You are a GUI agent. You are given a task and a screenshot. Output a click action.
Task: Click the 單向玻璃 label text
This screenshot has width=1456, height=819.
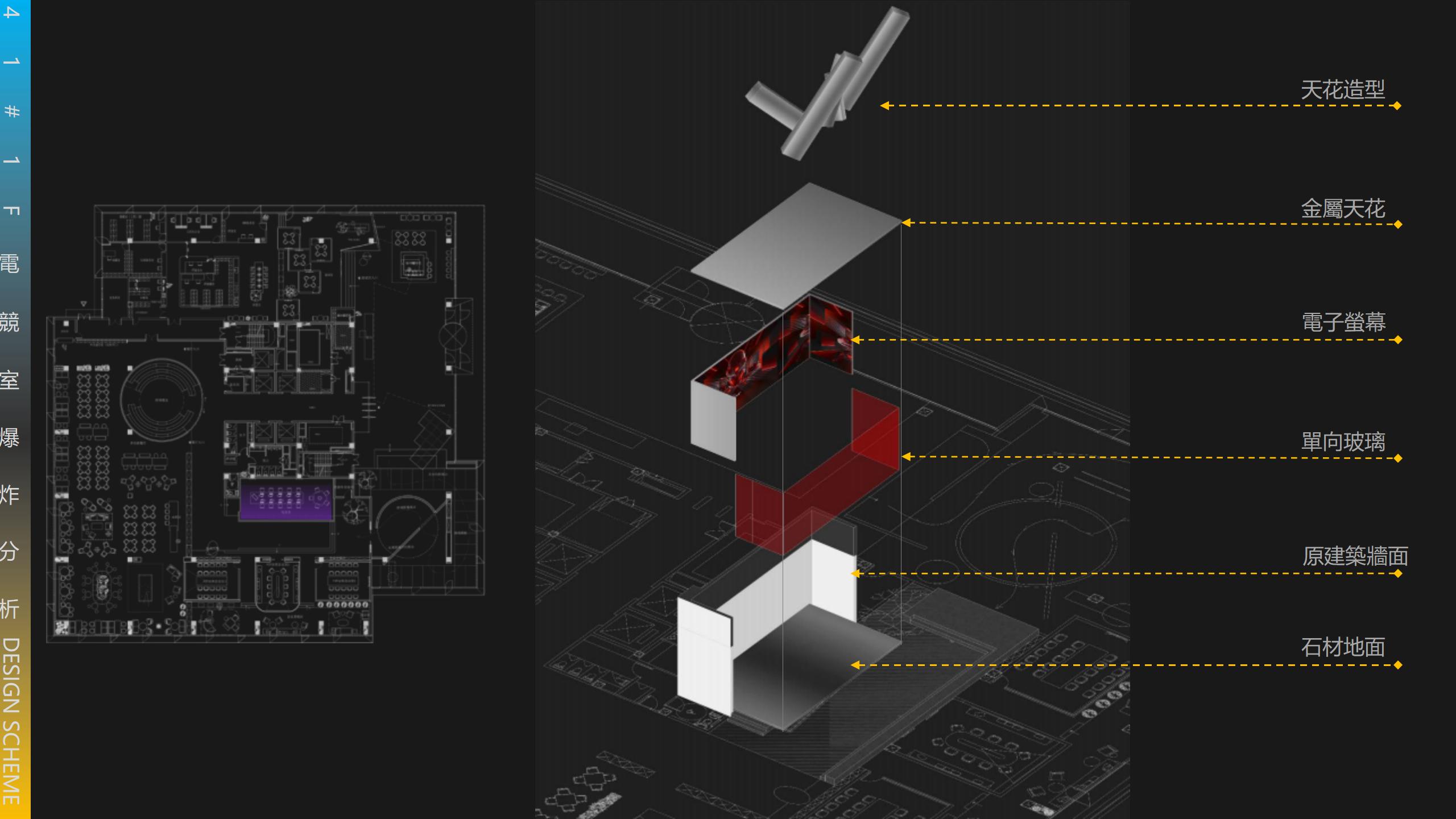(x=1343, y=442)
